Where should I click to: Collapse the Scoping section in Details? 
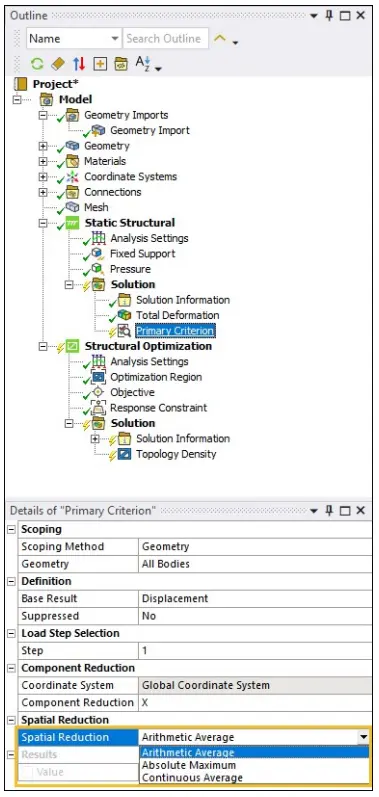pyautogui.click(x=11, y=529)
